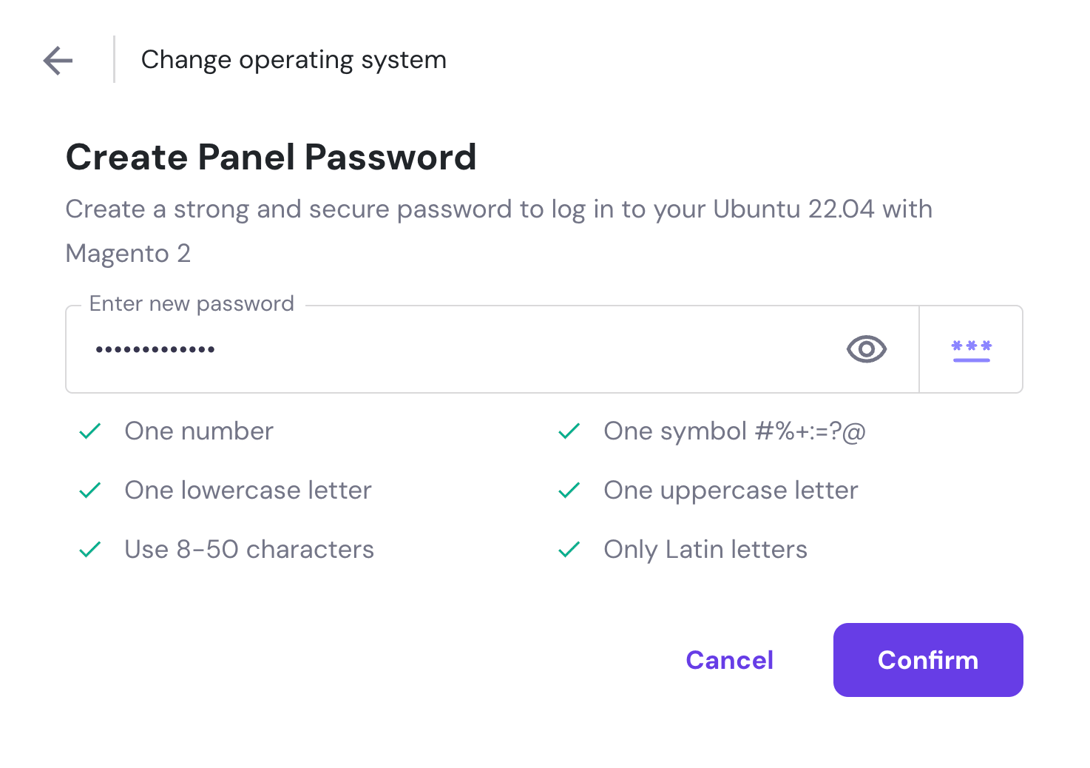The height and width of the screenshot is (768, 1090).
Task: Click the checkmark beside Use 8-50 characters
Action: point(89,549)
